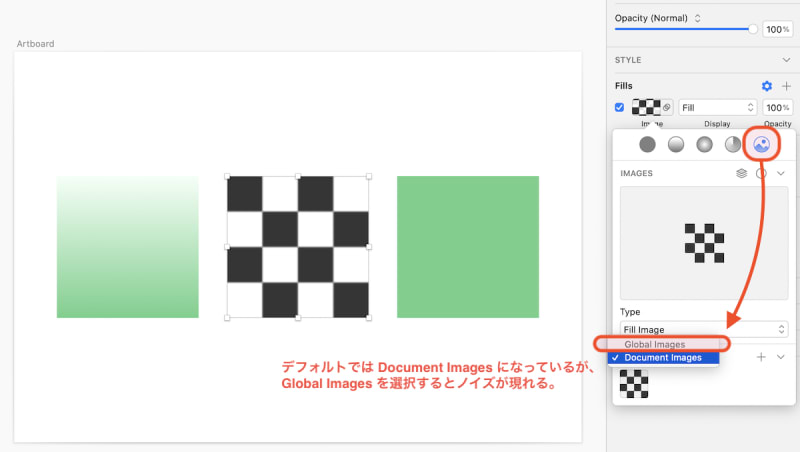Image resolution: width=800 pixels, height=452 pixels.
Task: Select the solid green square
Action: click(x=468, y=247)
